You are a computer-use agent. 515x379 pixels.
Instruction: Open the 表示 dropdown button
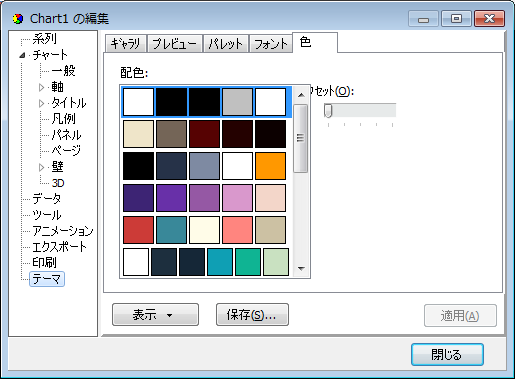[155, 315]
